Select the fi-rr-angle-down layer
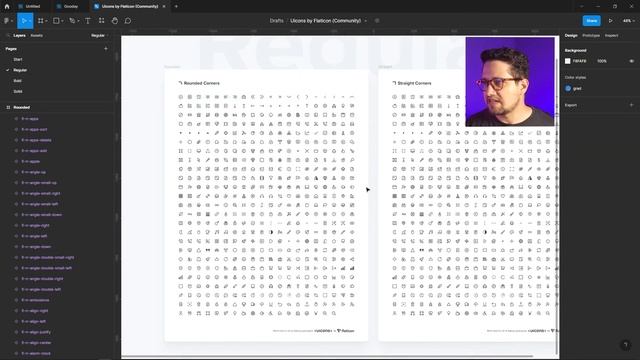The image size is (640, 360). [36, 247]
